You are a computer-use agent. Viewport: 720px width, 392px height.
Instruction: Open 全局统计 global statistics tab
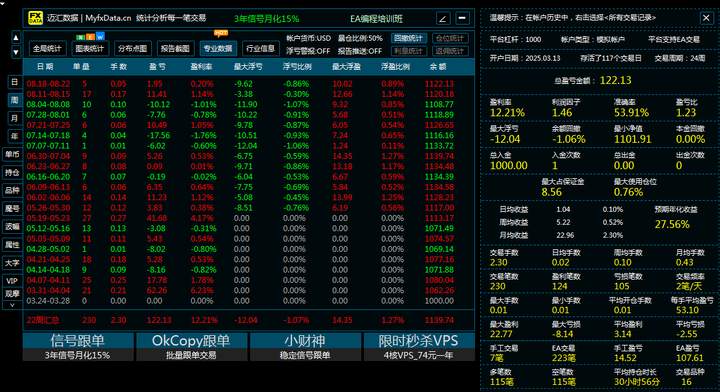[47, 48]
